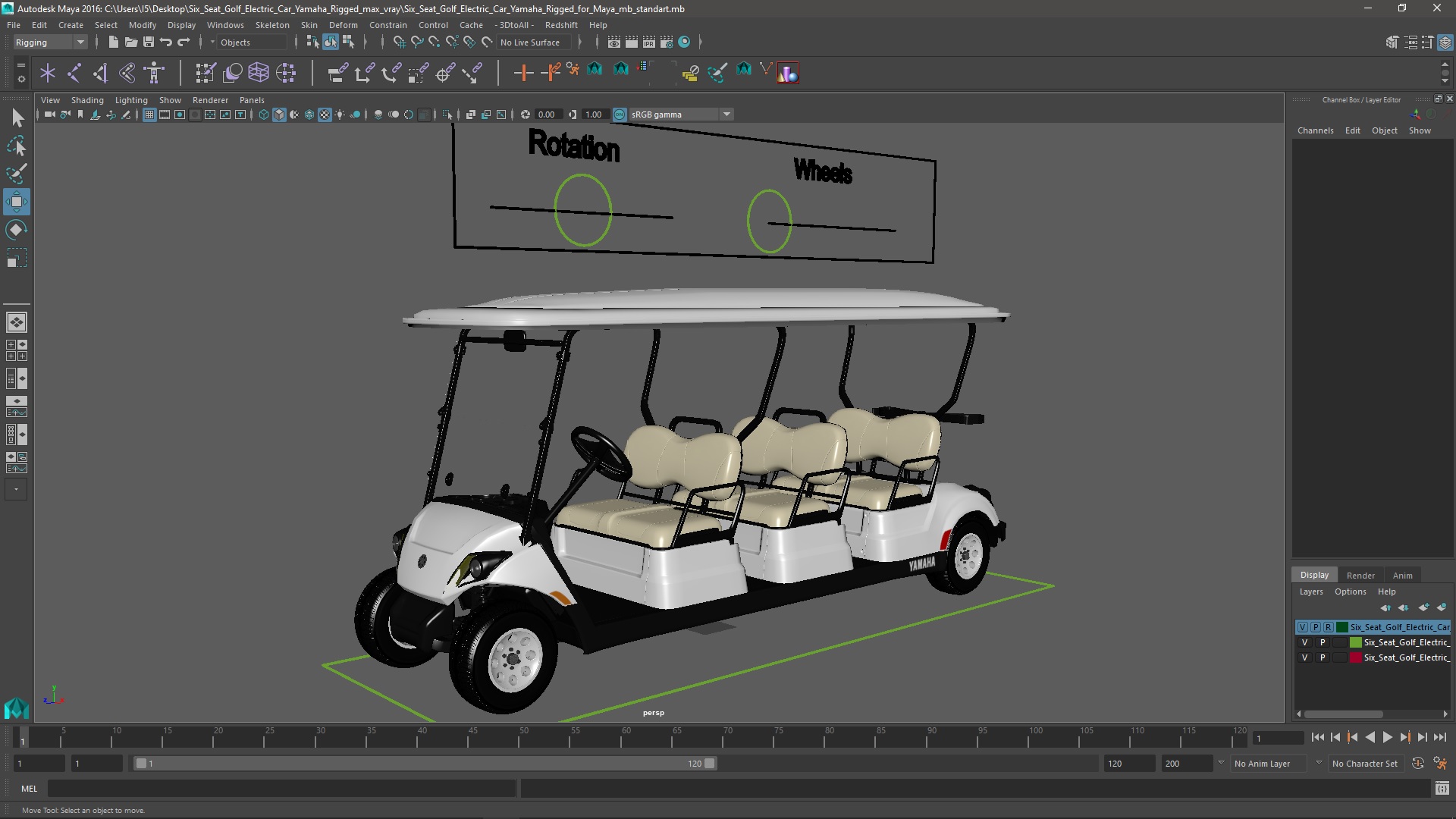Open the Quick Rig character icon

click(x=154, y=73)
